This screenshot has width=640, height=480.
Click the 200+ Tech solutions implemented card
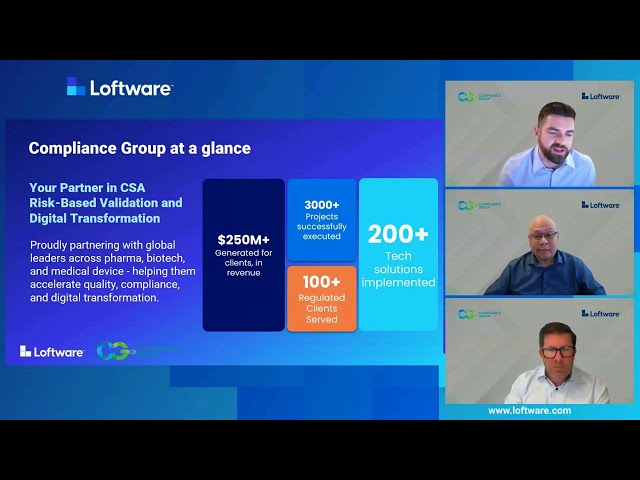[x=398, y=255]
